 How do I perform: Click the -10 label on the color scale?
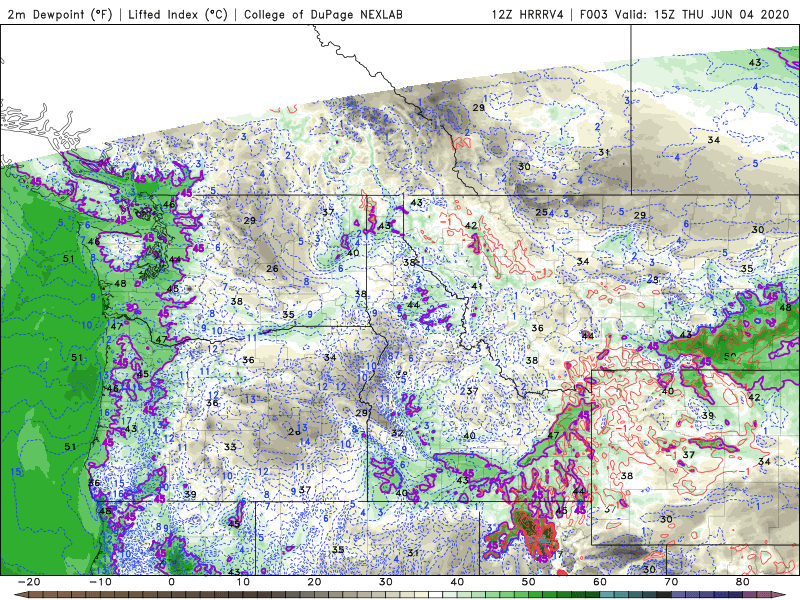click(x=100, y=582)
